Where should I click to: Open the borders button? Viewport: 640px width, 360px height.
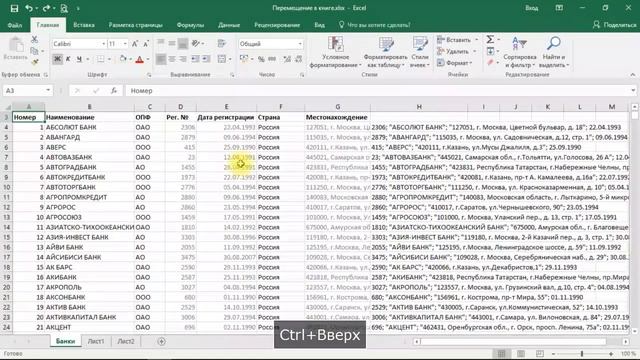[100, 60]
